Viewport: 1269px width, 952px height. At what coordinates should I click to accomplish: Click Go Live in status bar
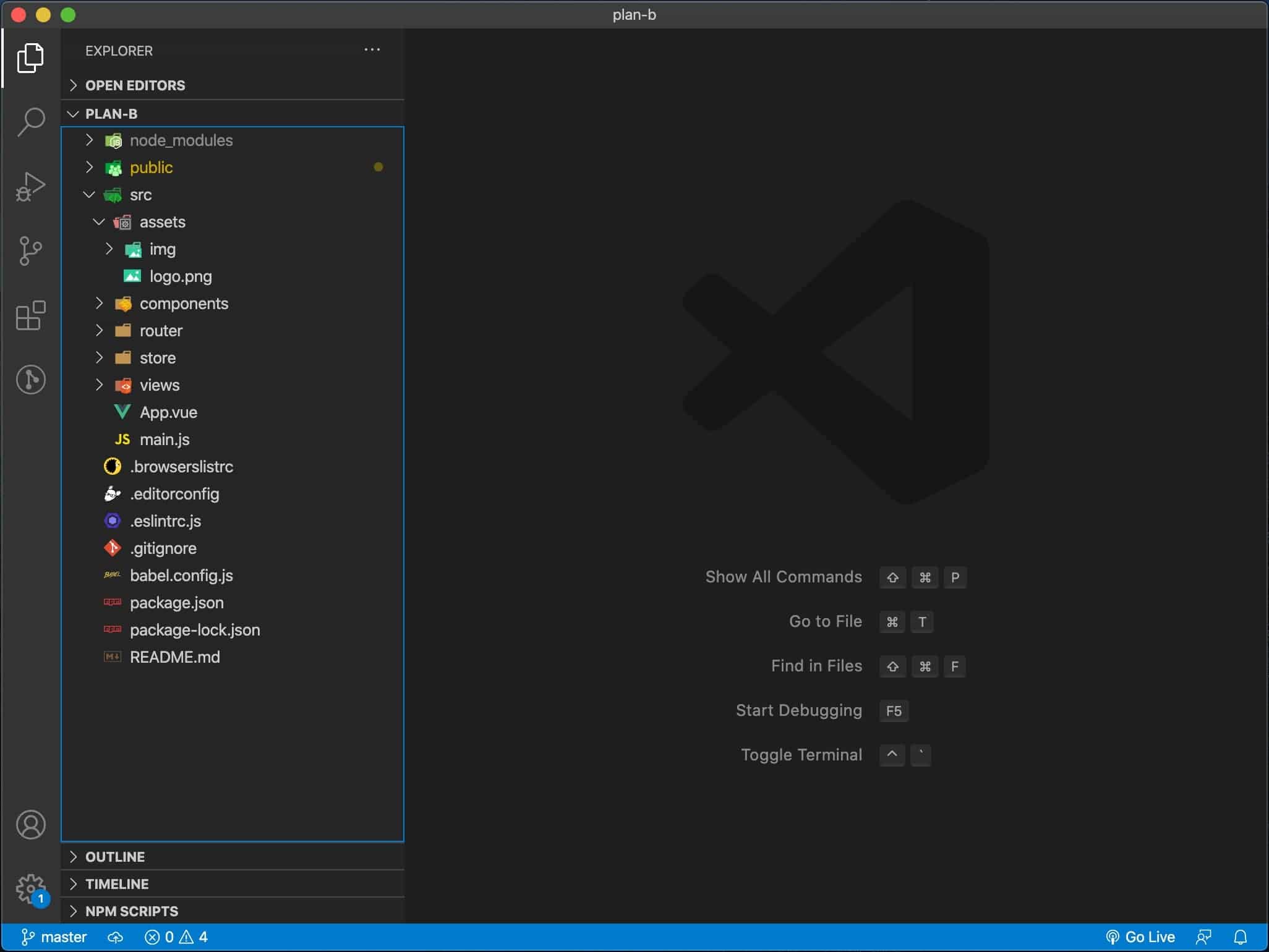pyautogui.click(x=1140, y=937)
